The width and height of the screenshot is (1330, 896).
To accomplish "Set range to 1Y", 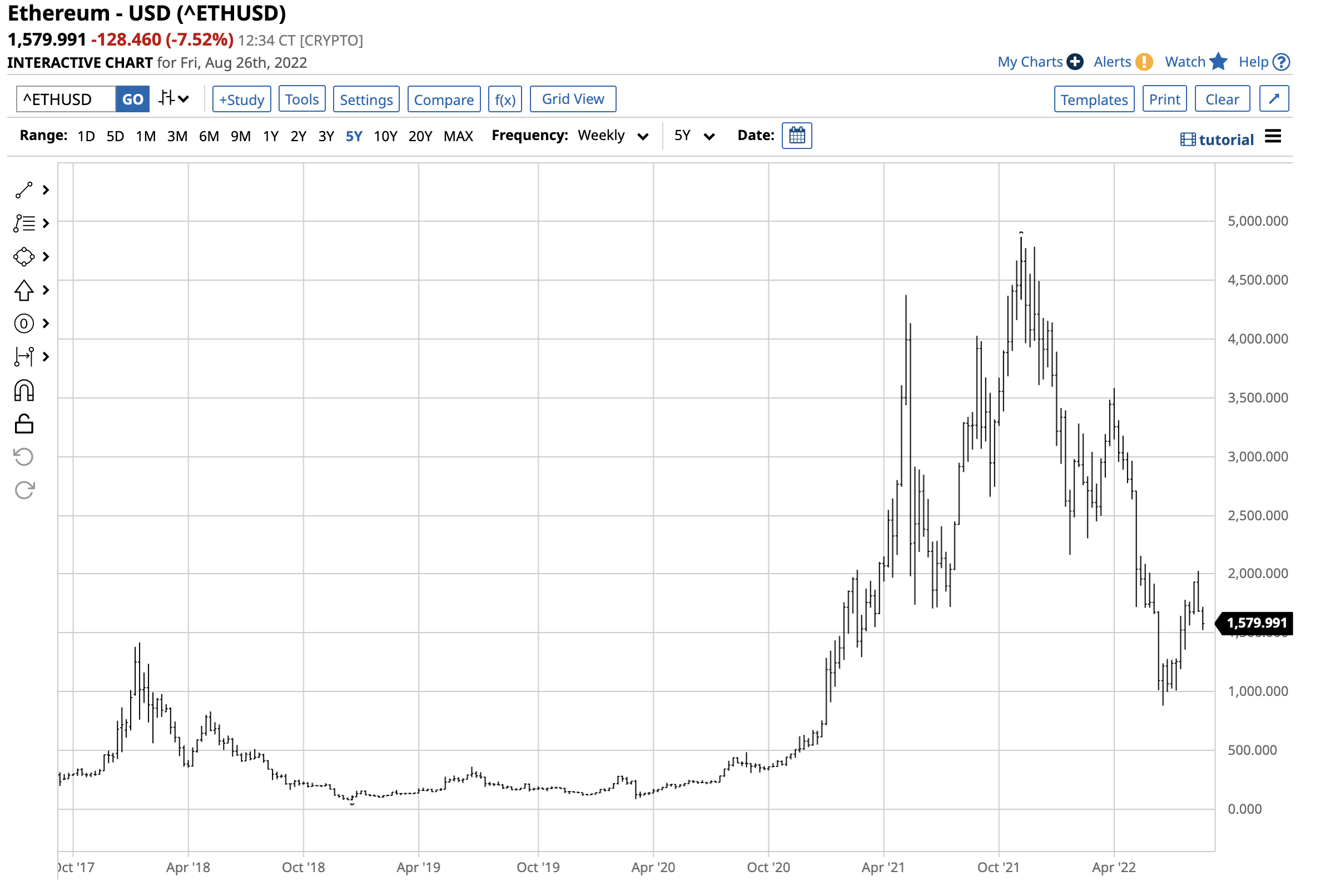I will pos(271,136).
